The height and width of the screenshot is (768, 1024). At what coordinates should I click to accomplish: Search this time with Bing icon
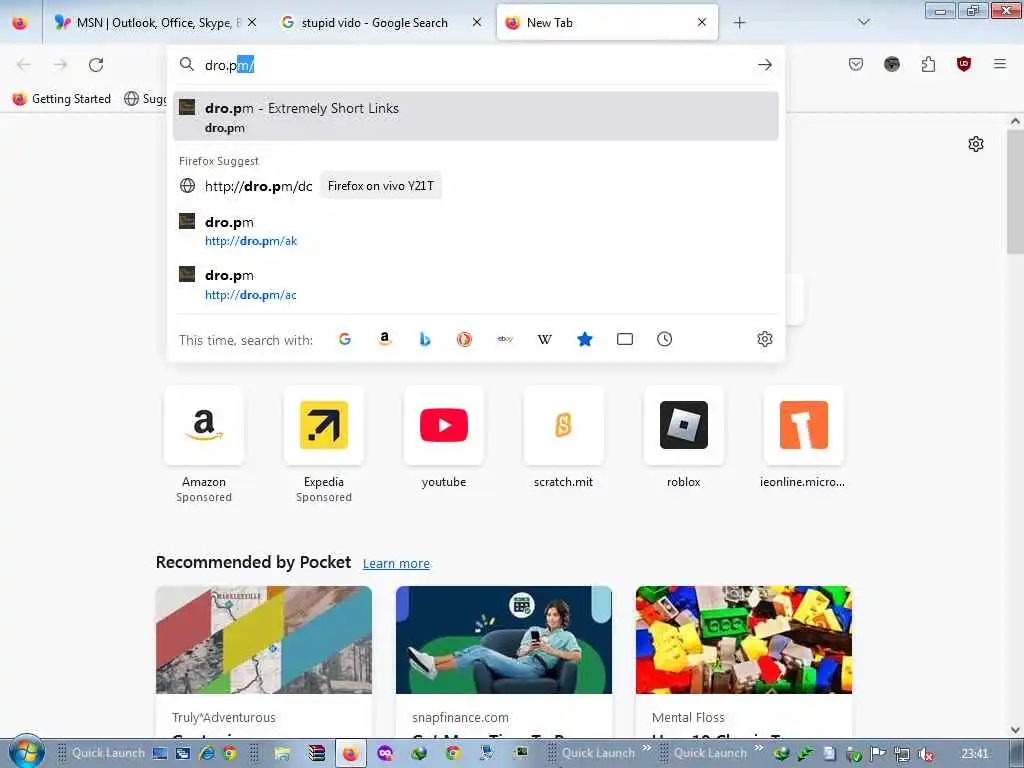[x=424, y=339]
